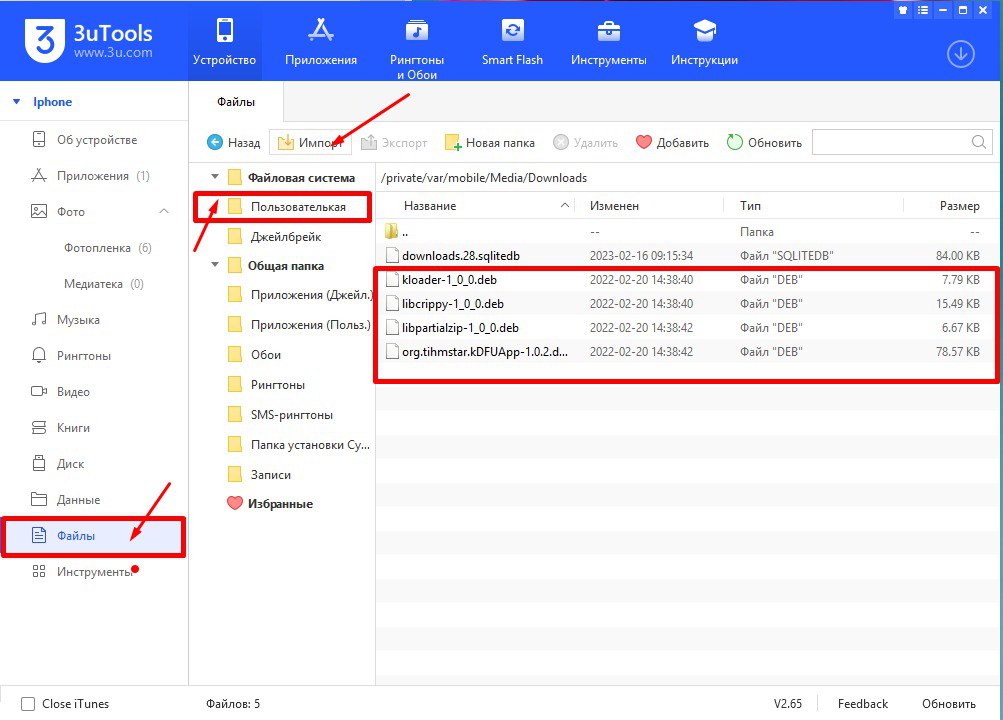Click the Новая папка button
Viewport: 1003px width, 720px height.
[490, 143]
